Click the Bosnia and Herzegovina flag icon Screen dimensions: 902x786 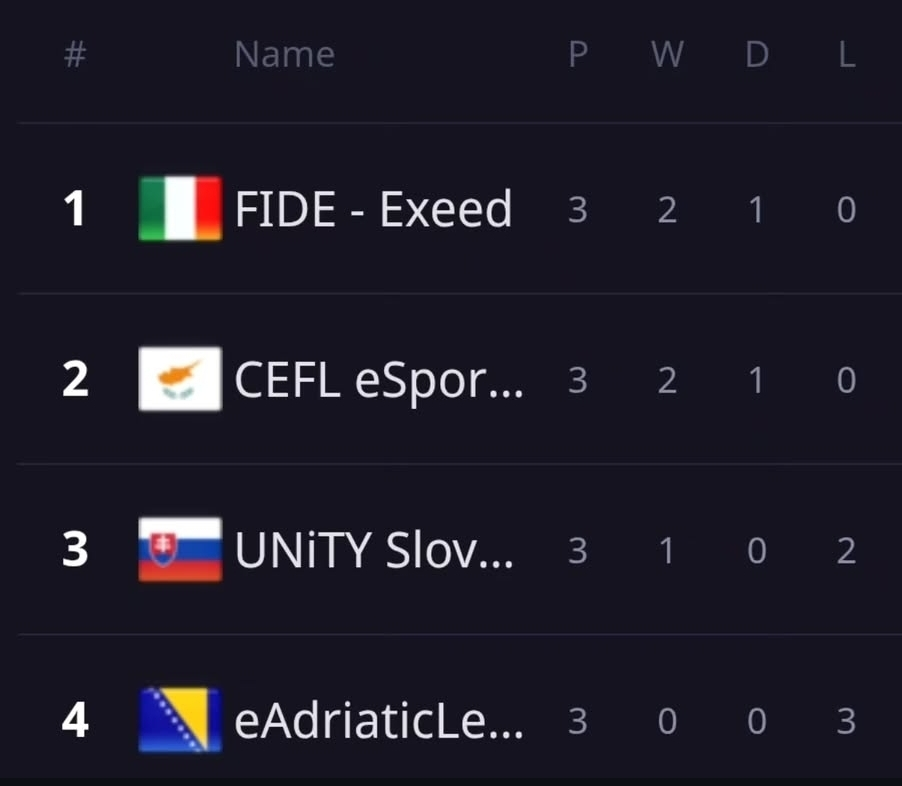coord(180,720)
